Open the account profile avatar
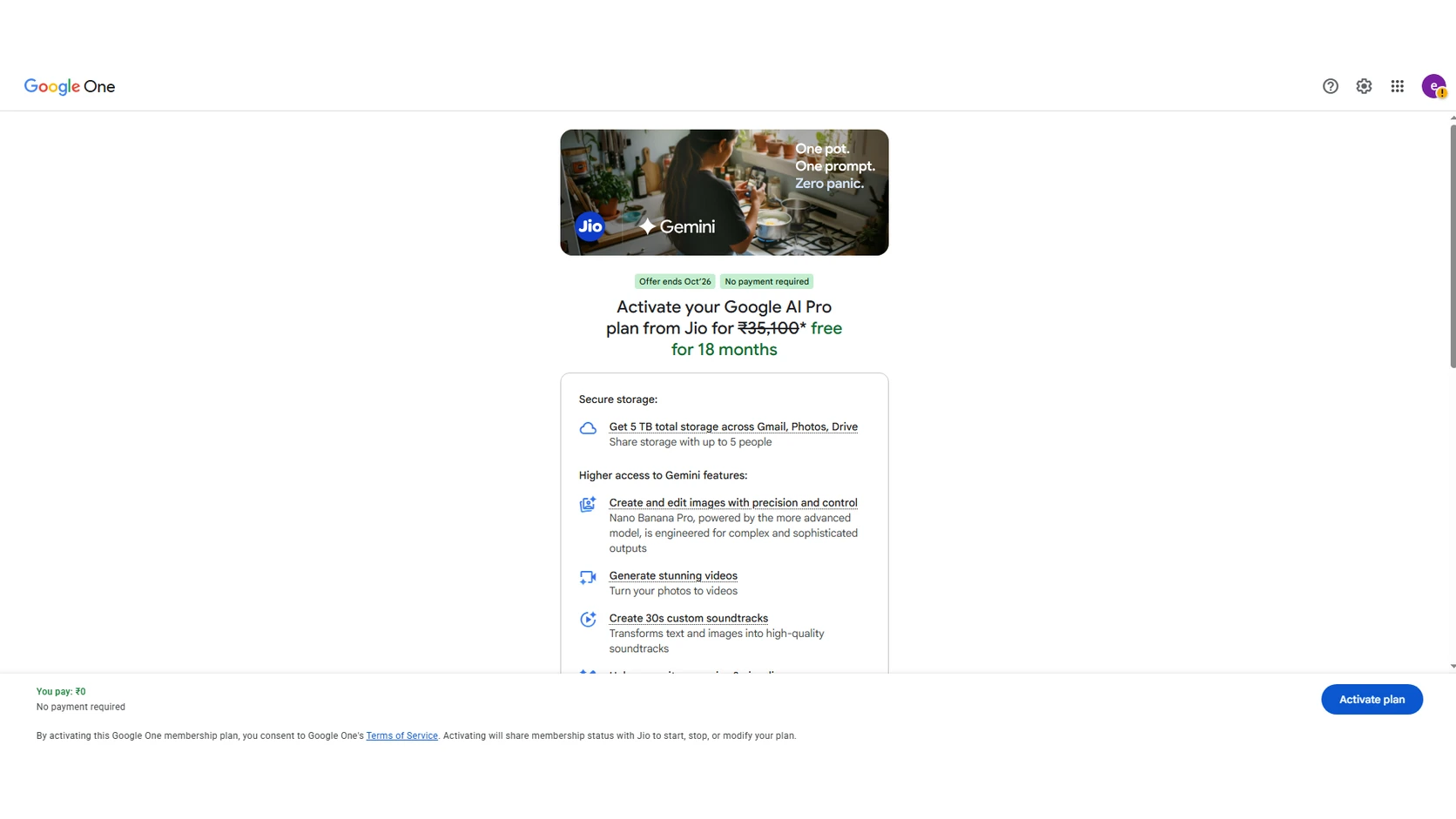 point(1433,86)
